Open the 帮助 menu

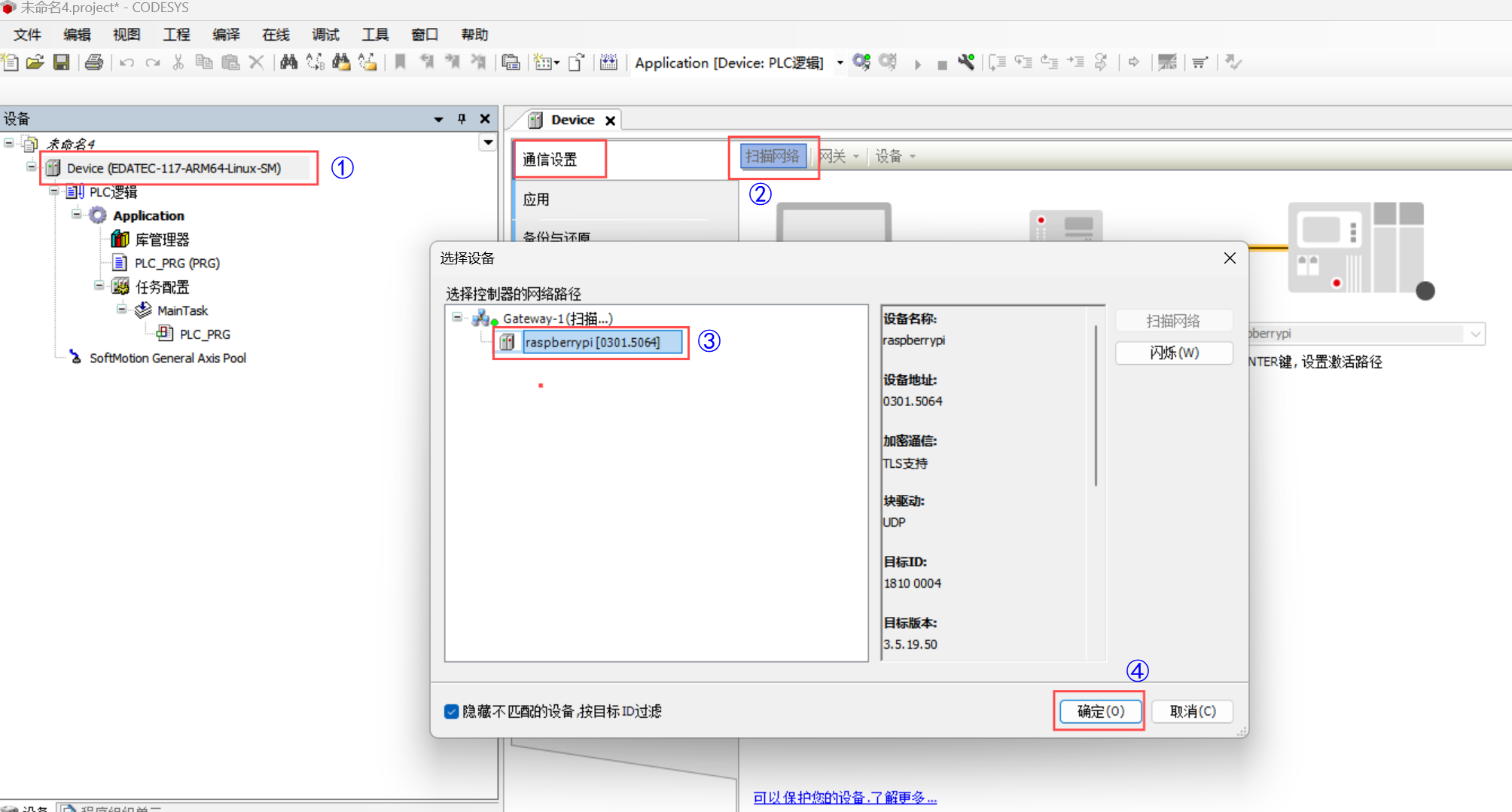pyautogui.click(x=474, y=35)
